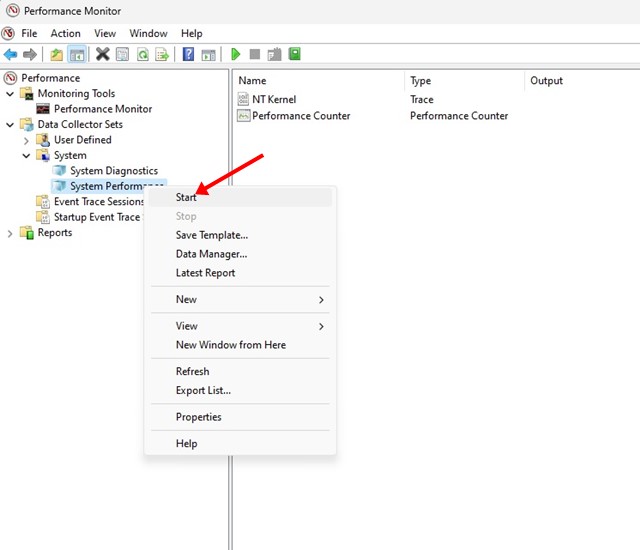This screenshot has height=550, width=640.
Task: Click the green report icon in toolbar
Action: pos(294,54)
